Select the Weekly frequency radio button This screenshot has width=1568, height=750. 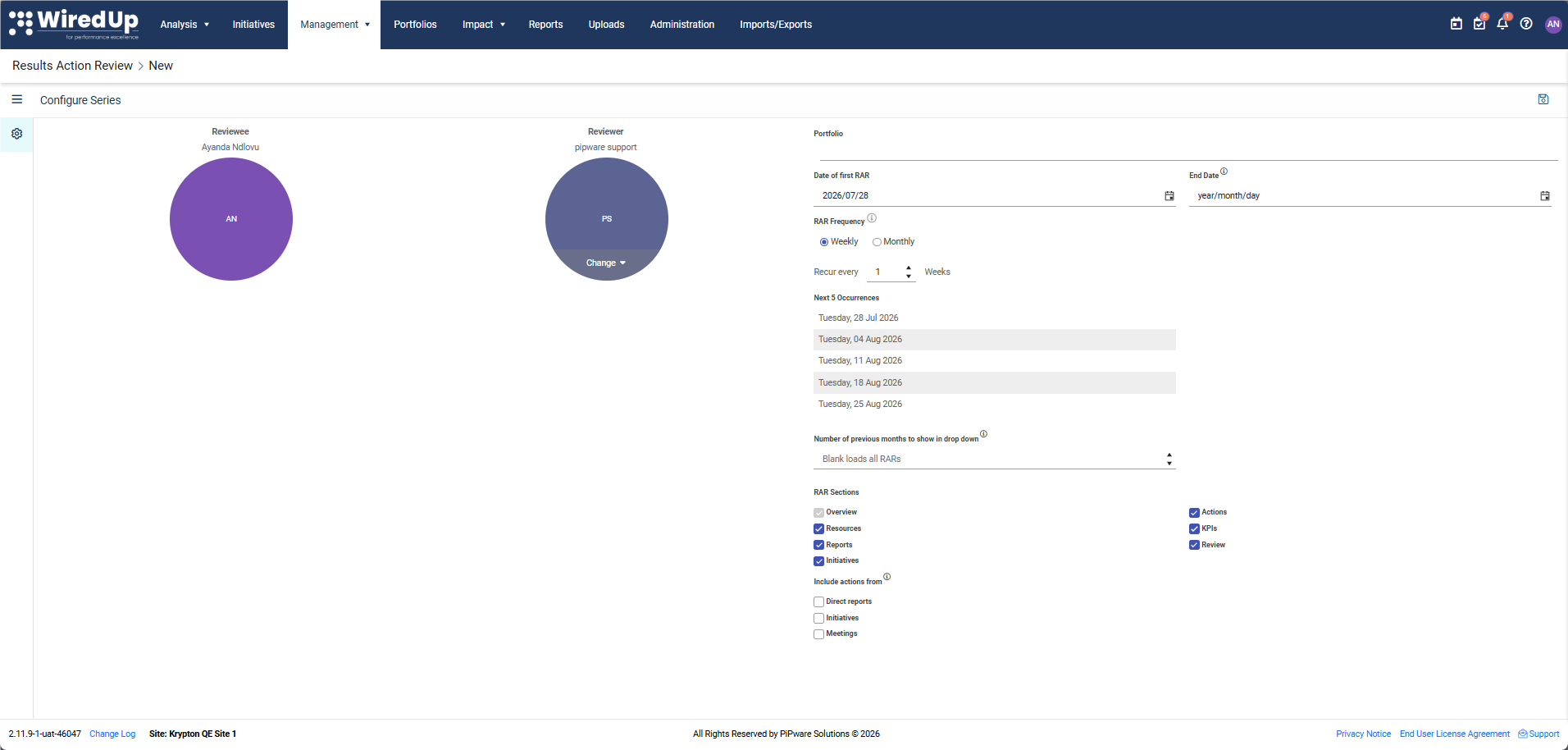[824, 242]
